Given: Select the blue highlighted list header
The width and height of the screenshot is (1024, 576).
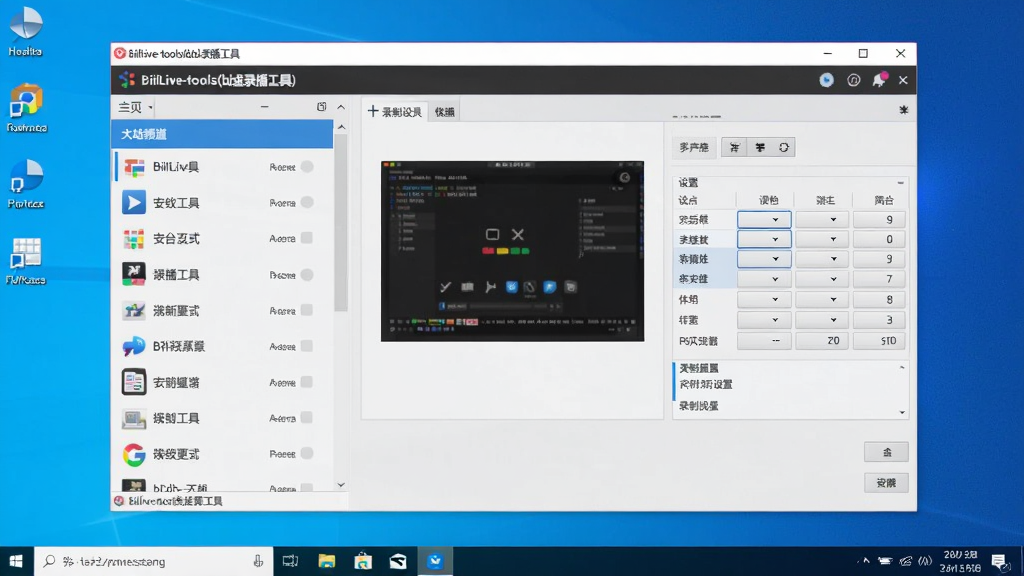Looking at the screenshot, I should [222, 134].
